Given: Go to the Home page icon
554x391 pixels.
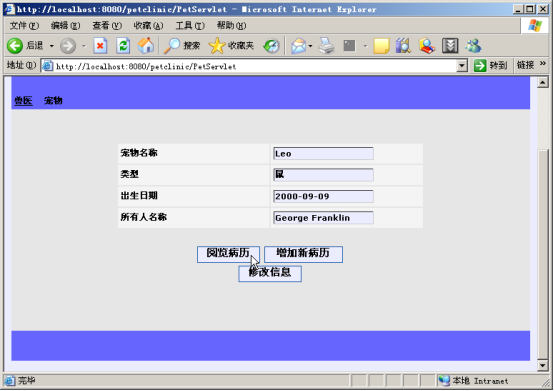Looking at the screenshot, I should [x=146, y=46].
